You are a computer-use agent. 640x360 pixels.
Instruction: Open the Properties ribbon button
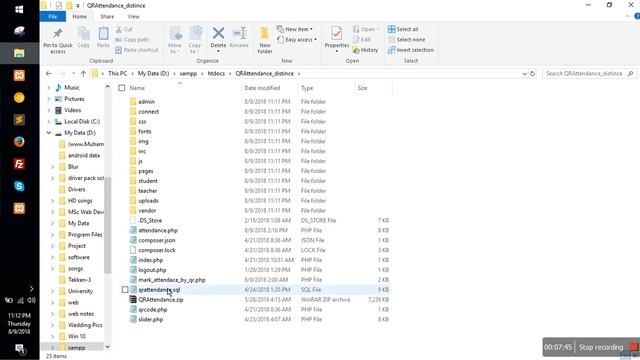337,40
